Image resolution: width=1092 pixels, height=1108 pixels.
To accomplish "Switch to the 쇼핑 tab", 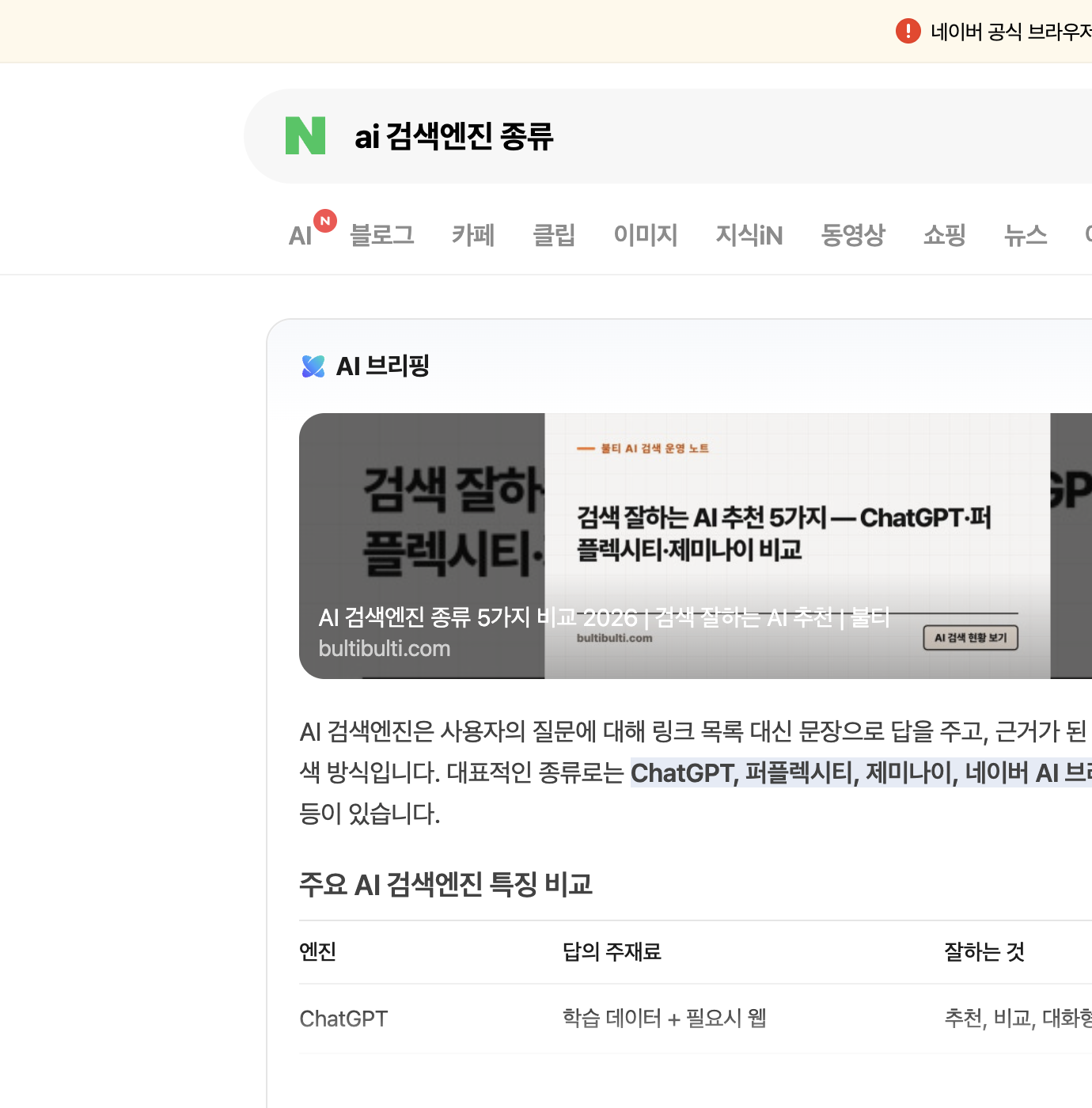I will [945, 235].
